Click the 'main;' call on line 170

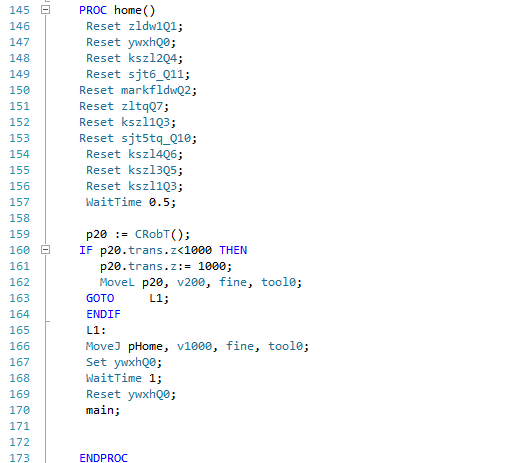point(103,410)
